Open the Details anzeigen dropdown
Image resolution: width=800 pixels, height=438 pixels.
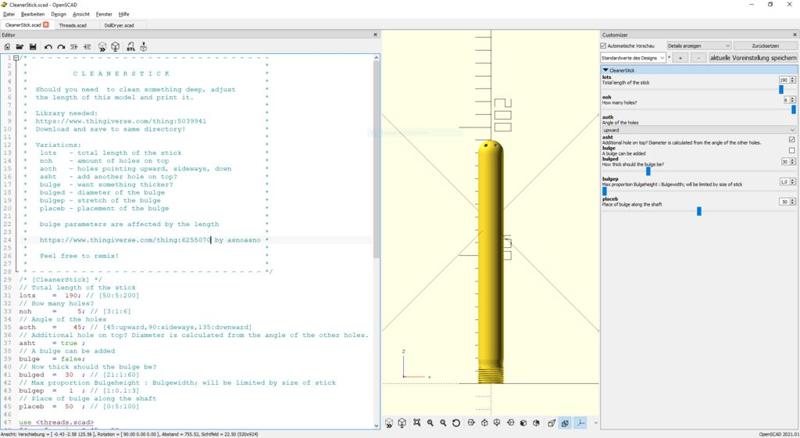[697, 45]
